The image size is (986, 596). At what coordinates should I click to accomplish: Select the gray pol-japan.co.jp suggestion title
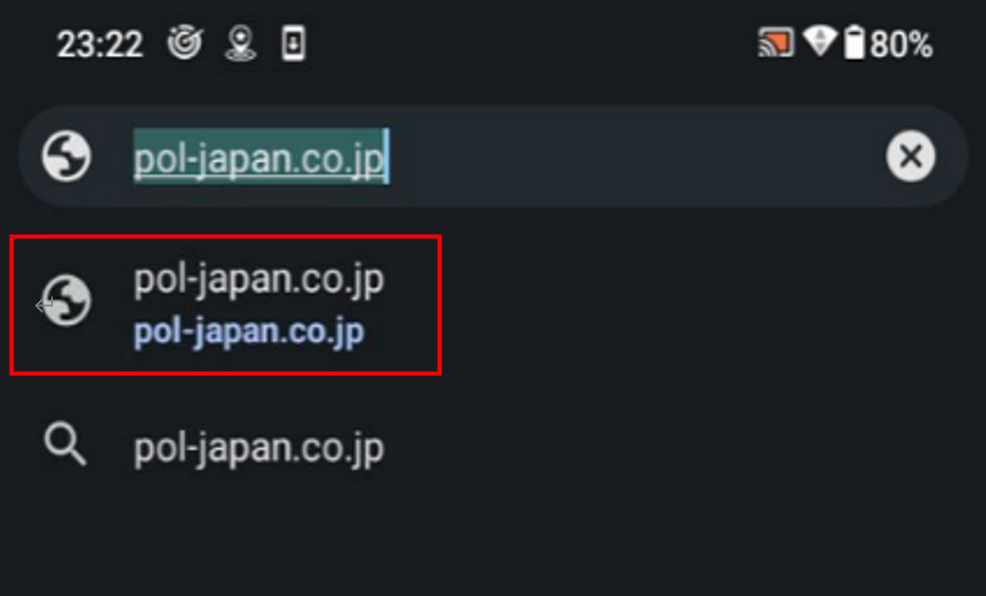tap(258, 280)
